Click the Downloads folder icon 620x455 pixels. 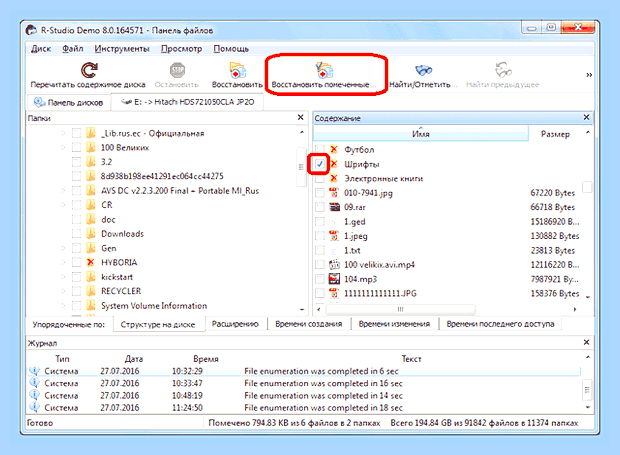click(91, 233)
